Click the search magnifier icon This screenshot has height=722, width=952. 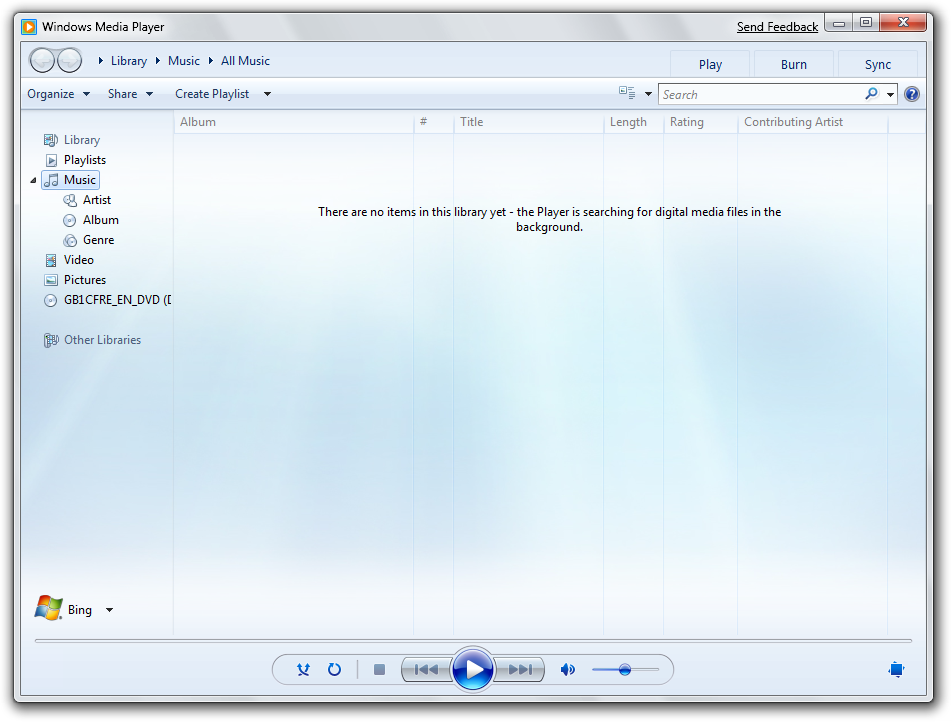click(871, 94)
